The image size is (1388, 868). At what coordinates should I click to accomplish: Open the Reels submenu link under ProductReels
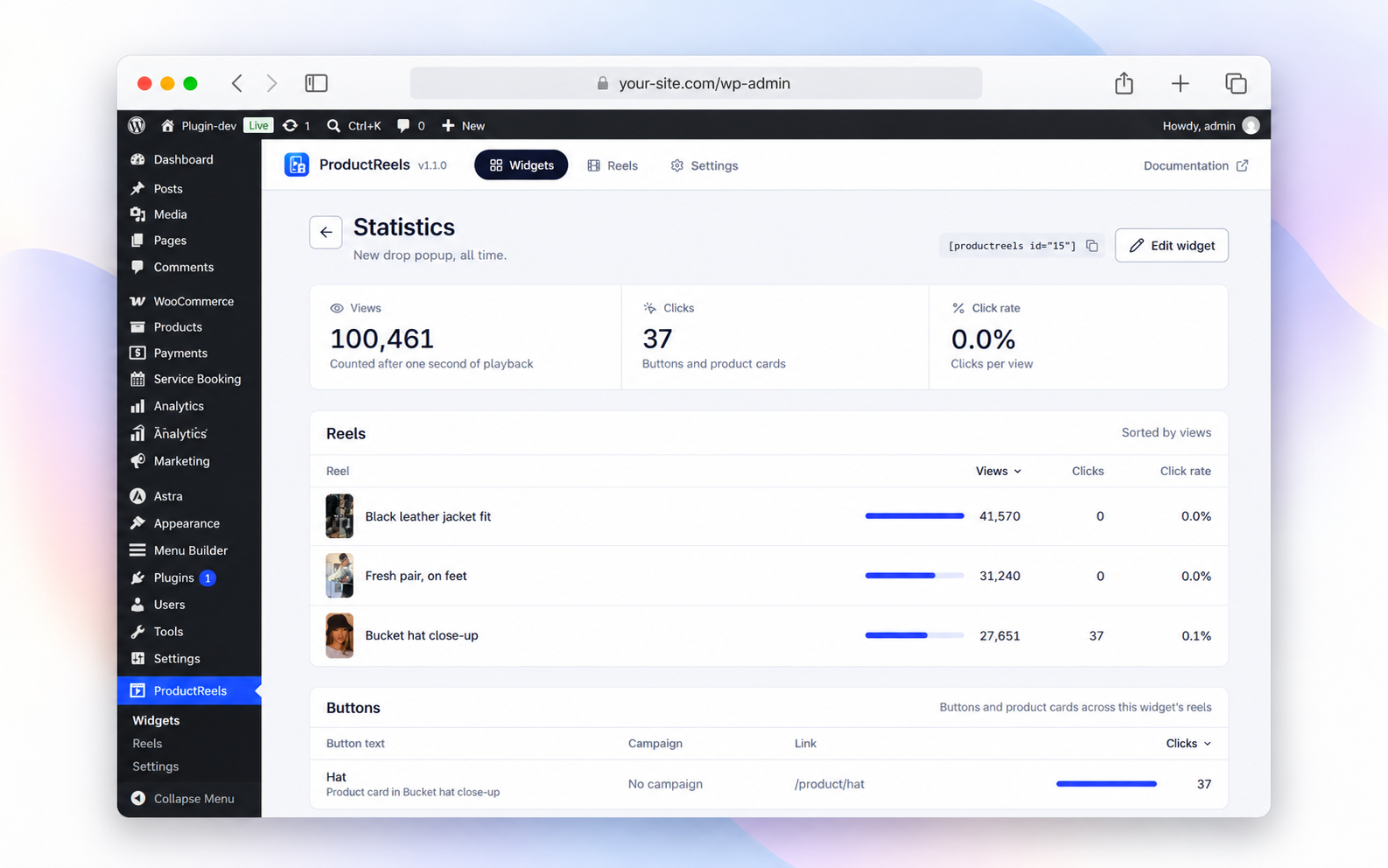coord(147,743)
